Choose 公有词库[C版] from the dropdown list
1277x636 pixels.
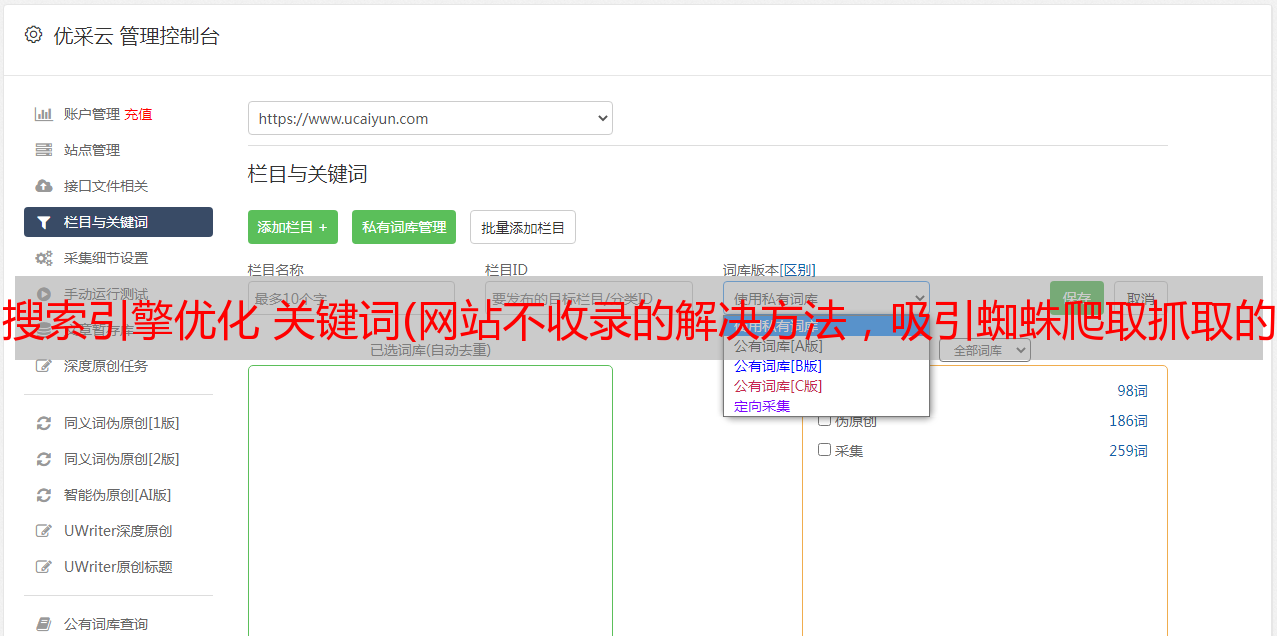pos(826,386)
